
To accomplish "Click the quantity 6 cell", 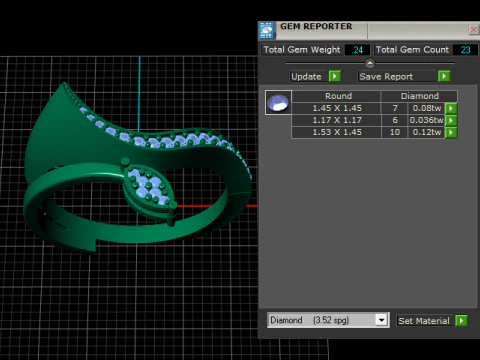I will 395,120.
